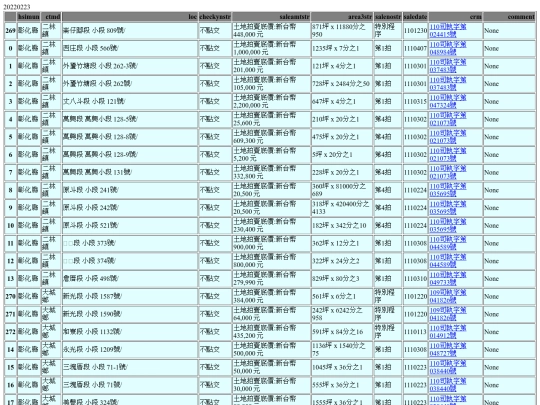Open the case link in row 271
Viewport: 540px width, 405px height.
coord(447,314)
